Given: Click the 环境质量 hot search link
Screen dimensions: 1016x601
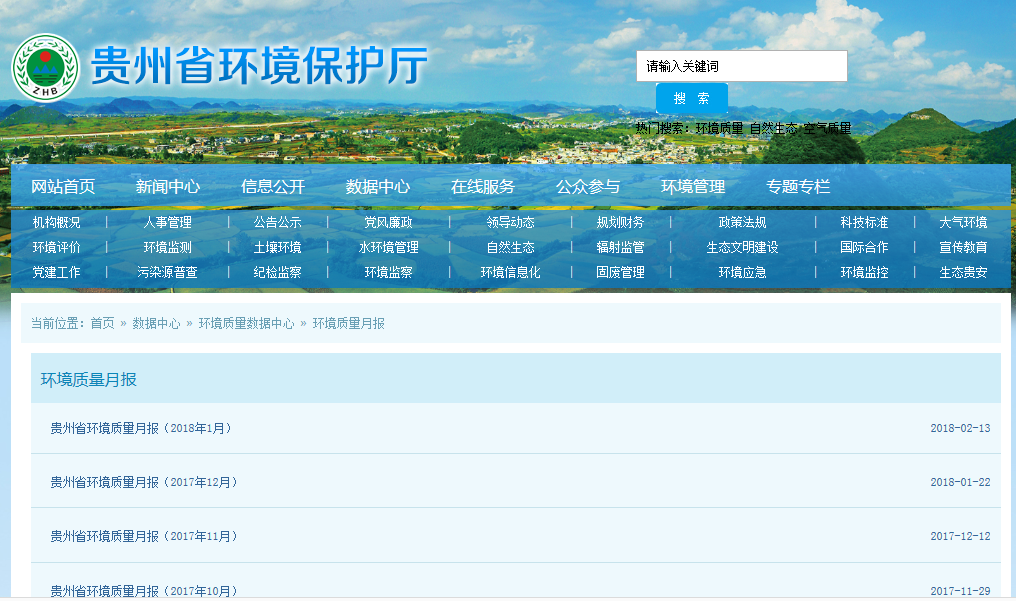Looking at the screenshot, I should tap(720, 128).
